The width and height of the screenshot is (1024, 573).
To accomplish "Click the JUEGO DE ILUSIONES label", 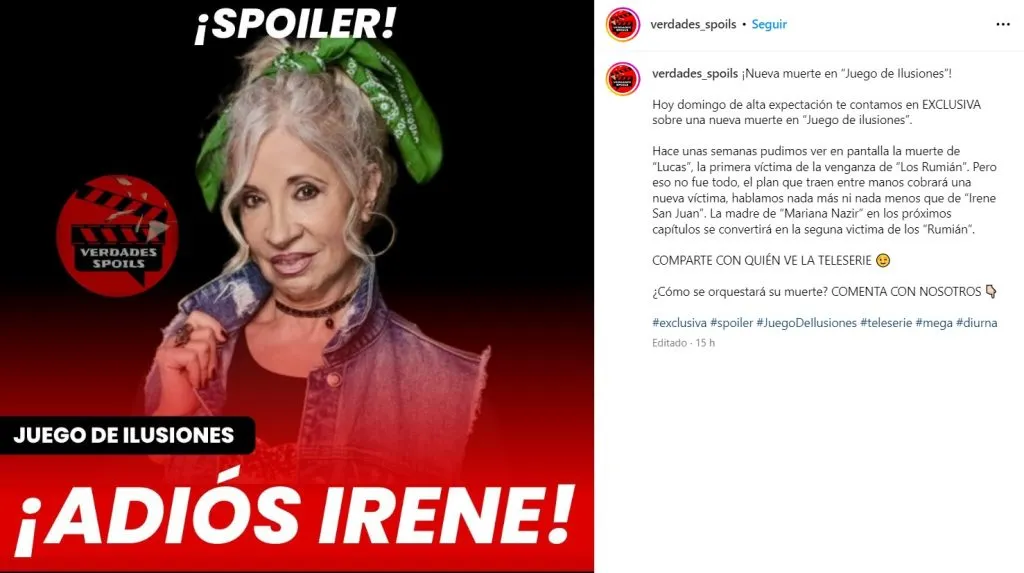I will [x=124, y=436].
